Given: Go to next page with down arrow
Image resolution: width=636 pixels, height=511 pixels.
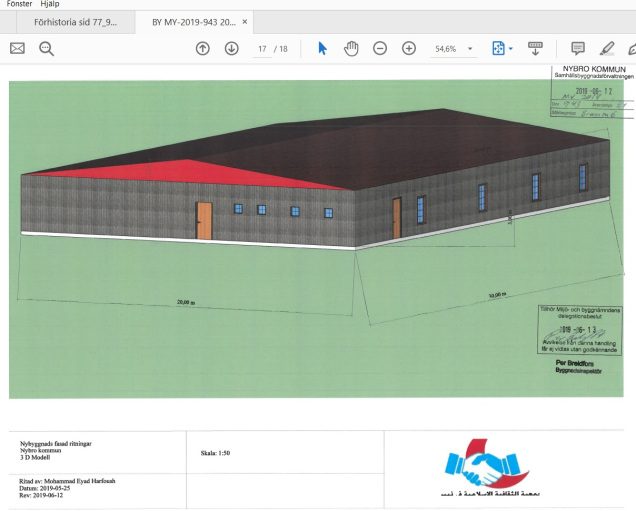Looking at the screenshot, I should tap(231, 48).
